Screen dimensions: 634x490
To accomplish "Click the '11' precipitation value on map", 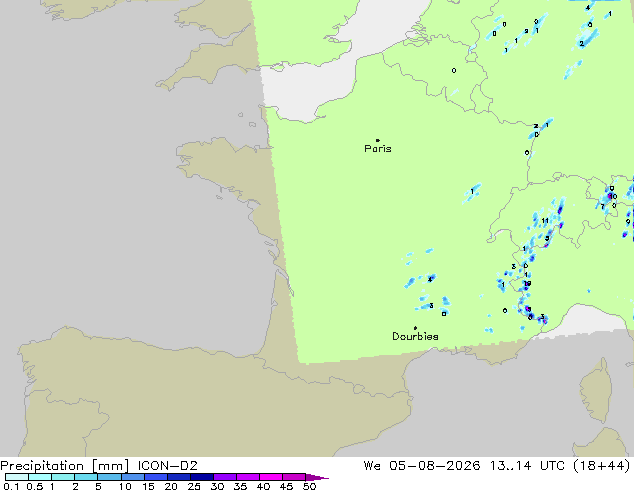I will coord(545,221).
